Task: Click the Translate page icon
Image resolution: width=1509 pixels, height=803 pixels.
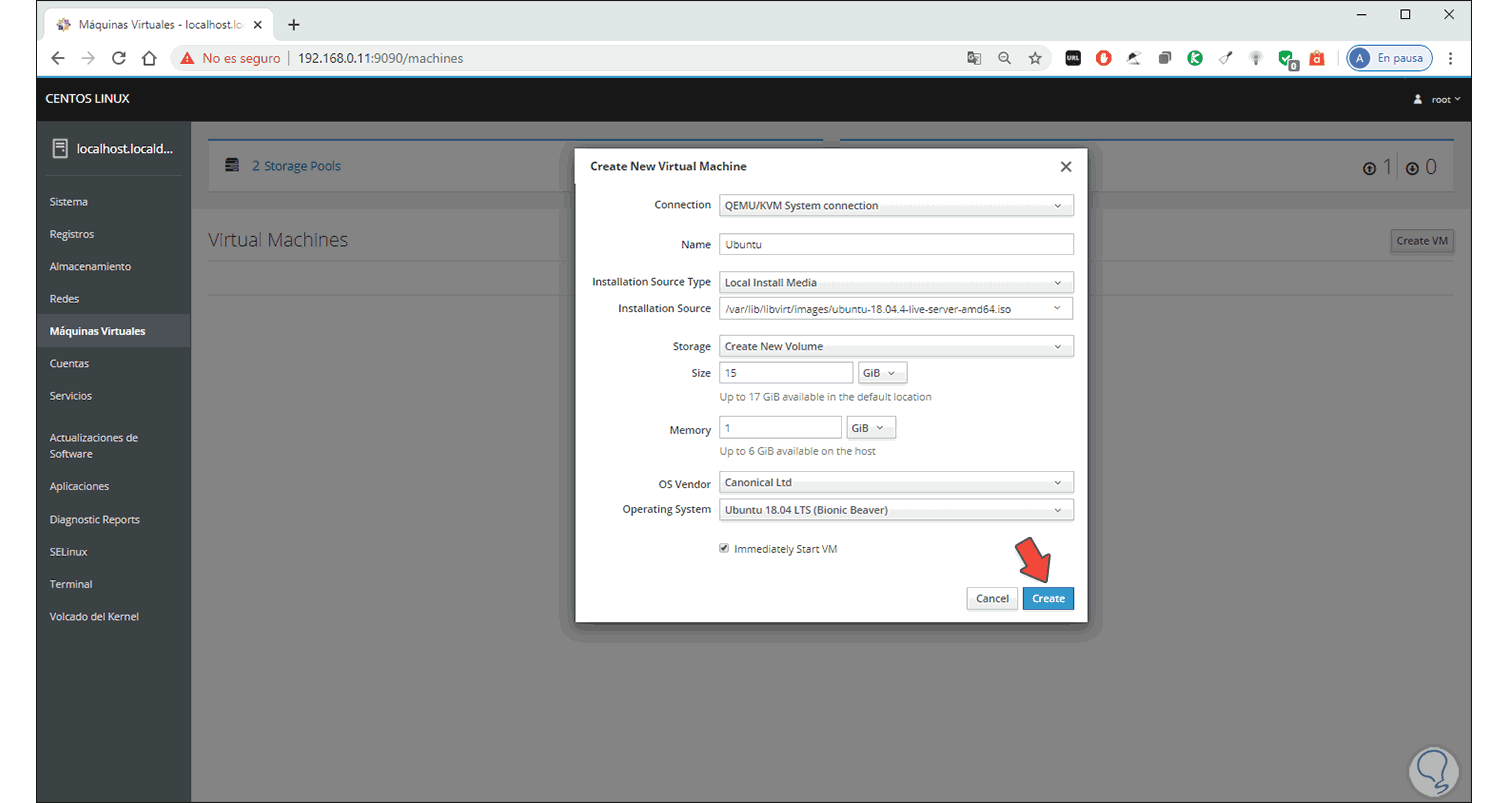Action: 974,58
